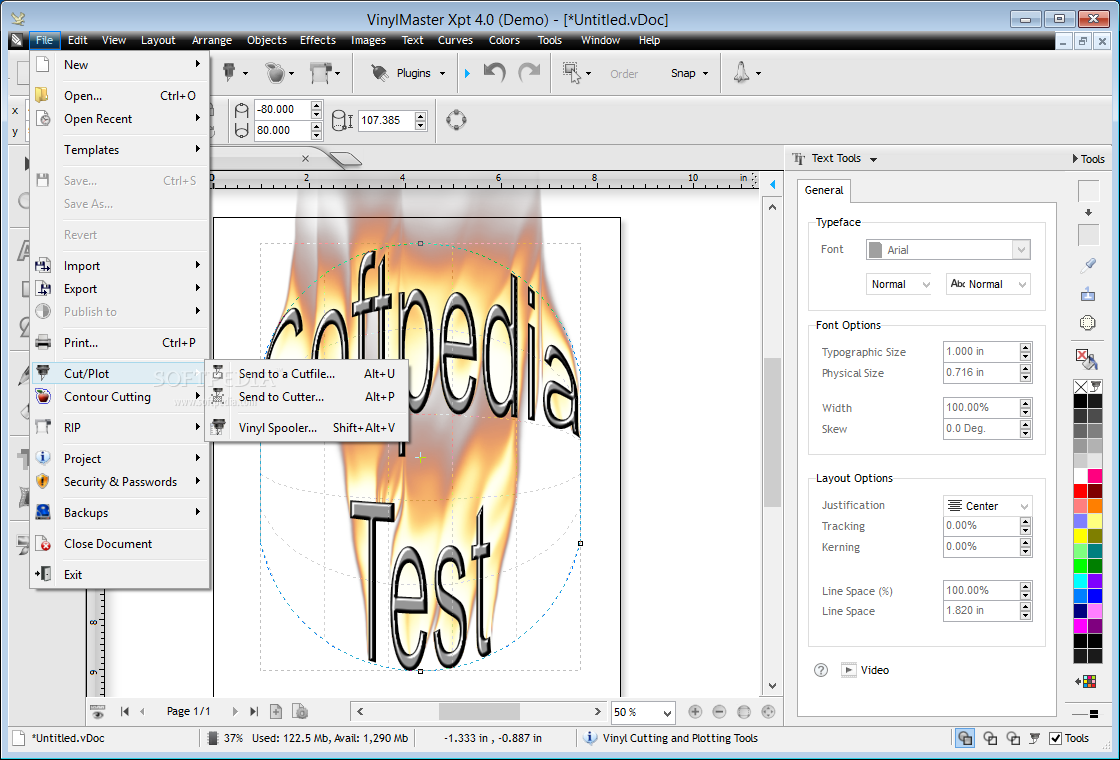Pick the cyan color swatch
The image size is (1120, 760).
click(x=1081, y=581)
